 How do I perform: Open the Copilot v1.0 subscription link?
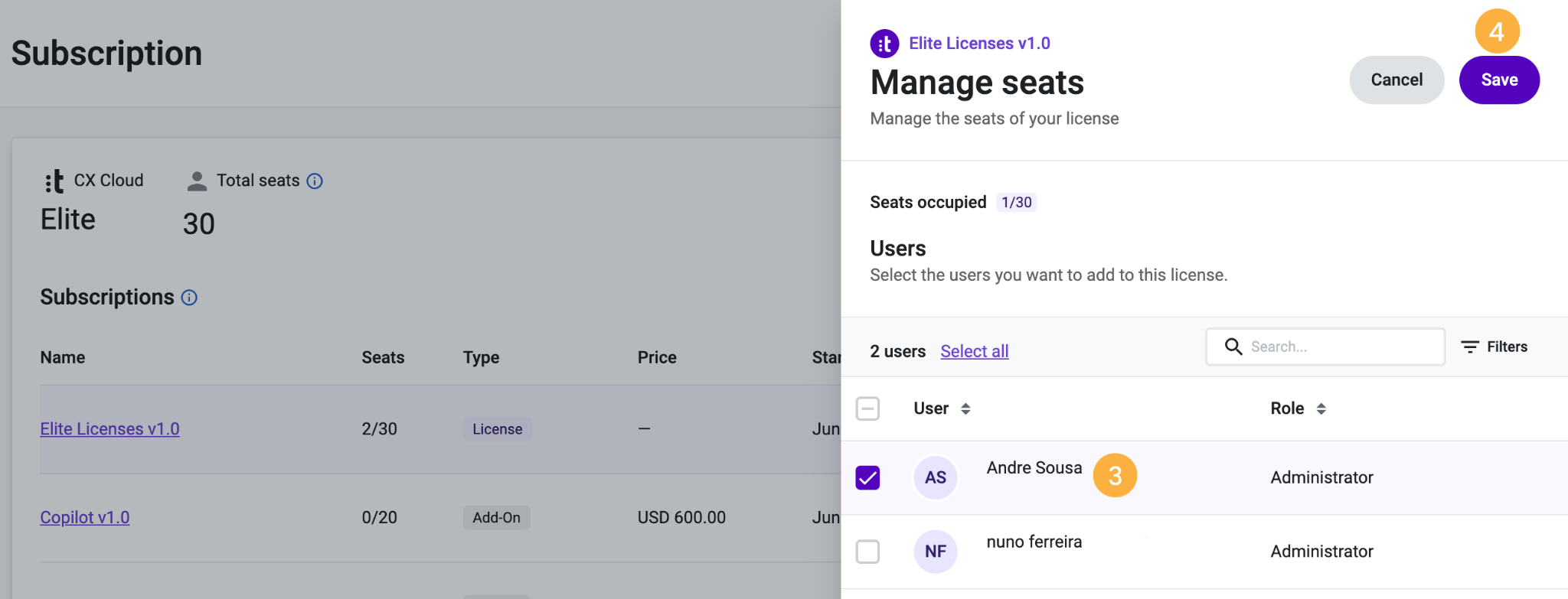point(84,518)
